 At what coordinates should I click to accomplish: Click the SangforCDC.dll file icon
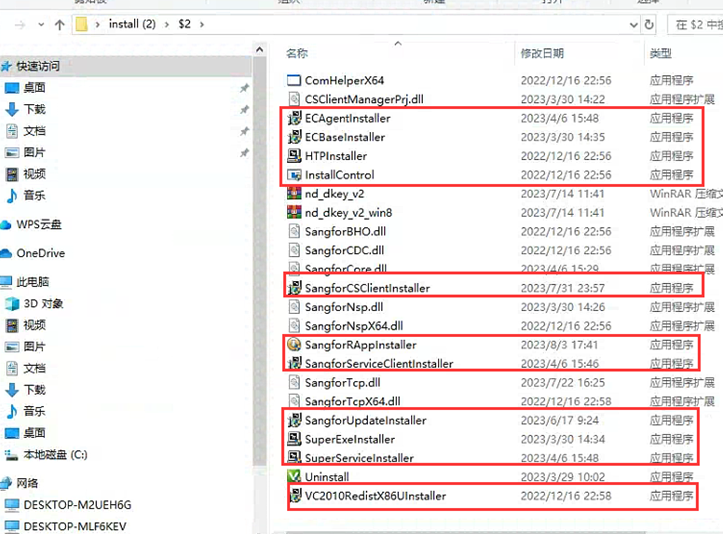pyautogui.click(x=294, y=250)
